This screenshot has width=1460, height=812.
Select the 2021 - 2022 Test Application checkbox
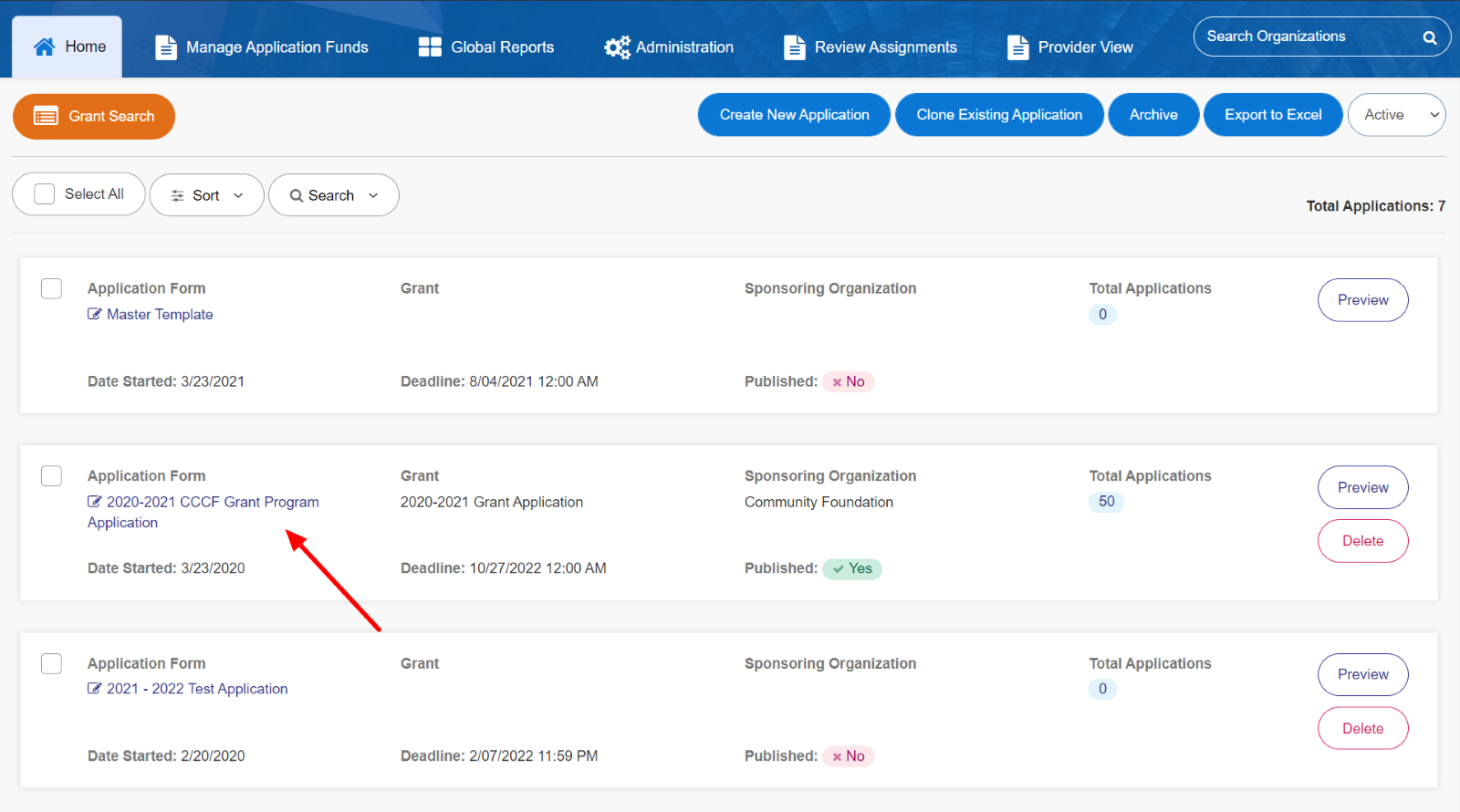click(x=52, y=663)
